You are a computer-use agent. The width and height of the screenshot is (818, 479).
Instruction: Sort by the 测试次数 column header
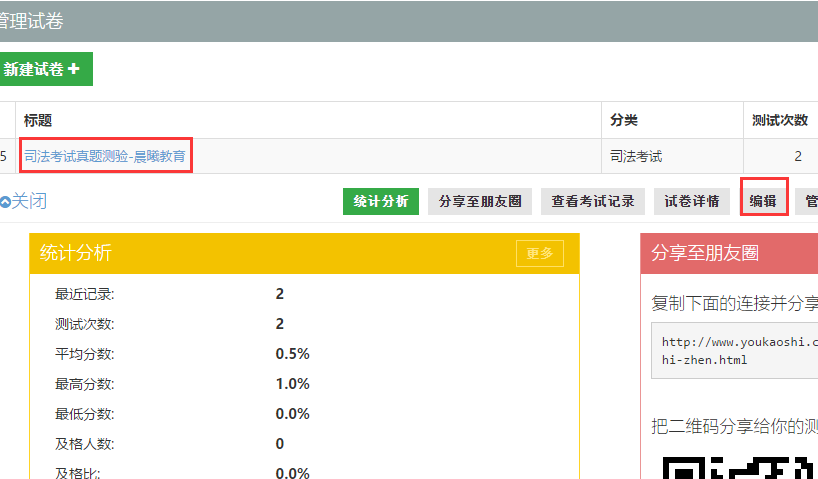(x=780, y=120)
